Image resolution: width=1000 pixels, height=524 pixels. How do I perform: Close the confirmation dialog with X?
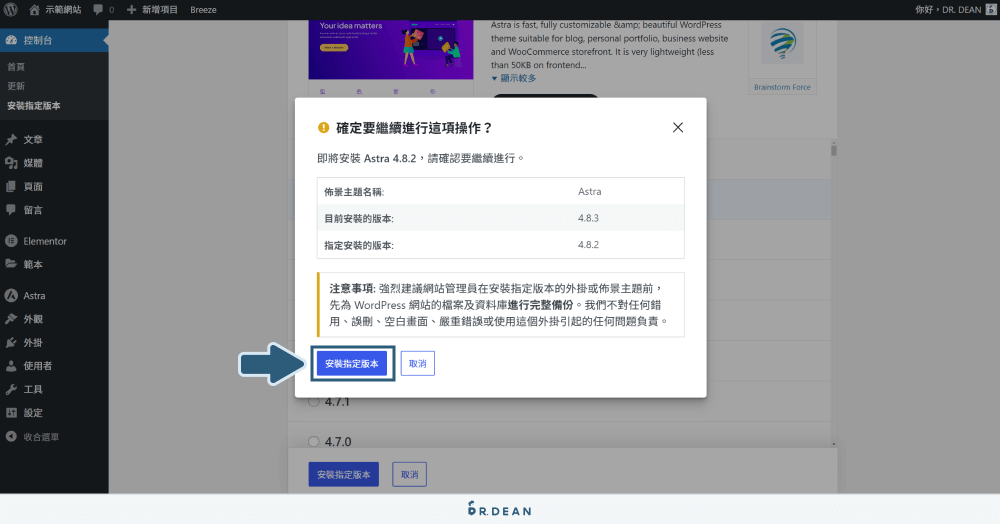(x=678, y=127)
